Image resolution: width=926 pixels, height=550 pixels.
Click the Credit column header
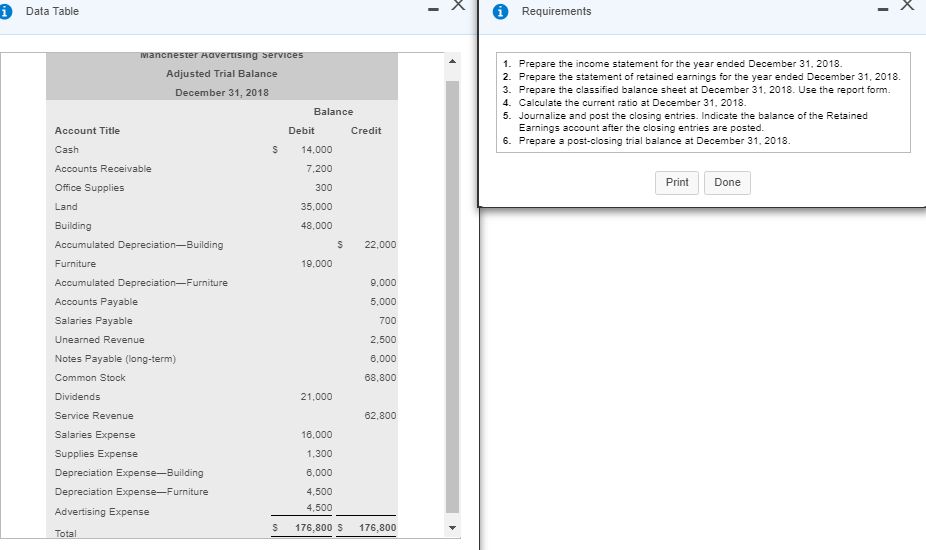[x=366, y=131]
